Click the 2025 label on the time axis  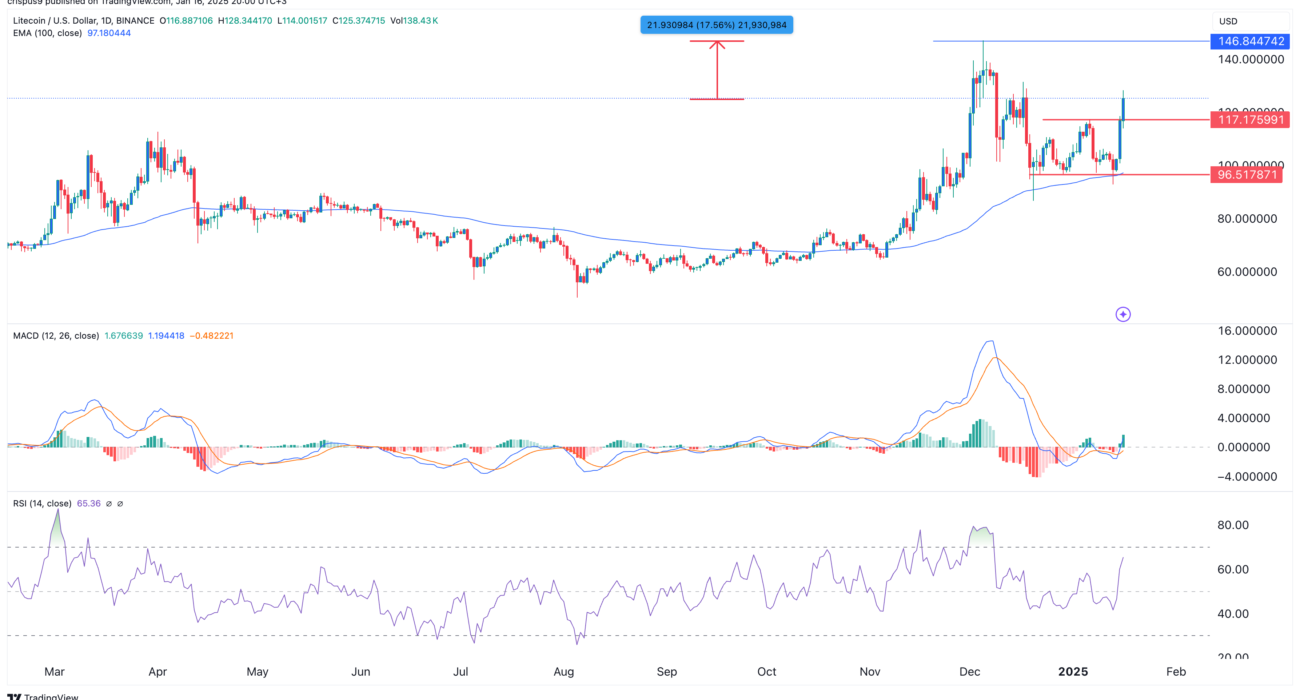(1074, 672)
